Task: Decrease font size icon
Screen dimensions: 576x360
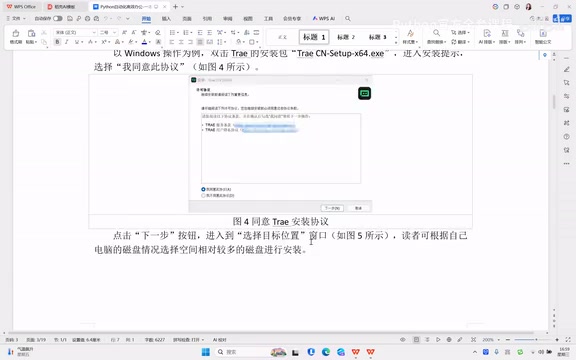Action: (x=134, y=32)
